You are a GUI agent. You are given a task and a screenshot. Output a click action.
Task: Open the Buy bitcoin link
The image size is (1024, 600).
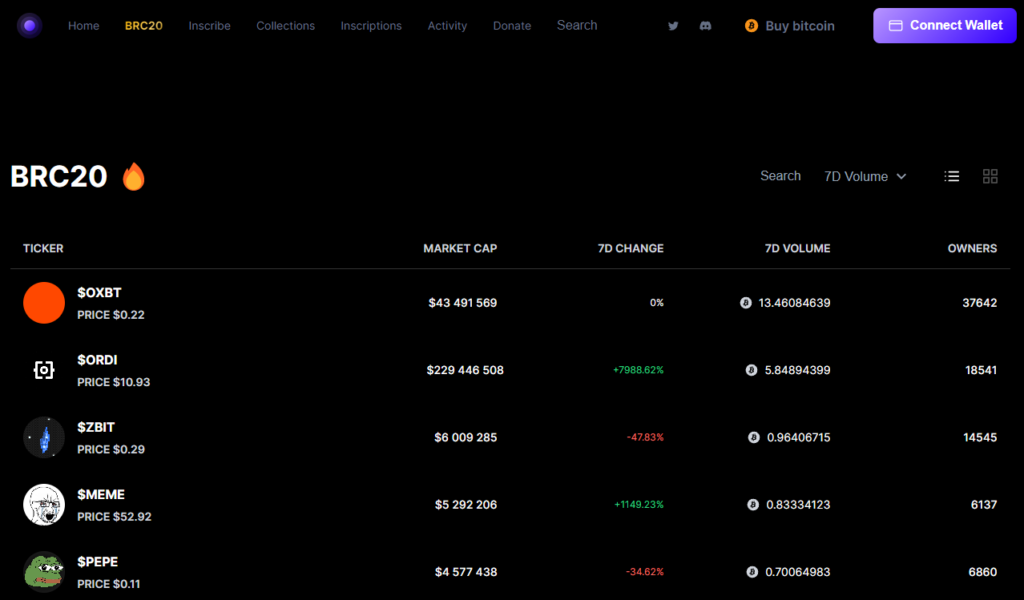point(789,25)
